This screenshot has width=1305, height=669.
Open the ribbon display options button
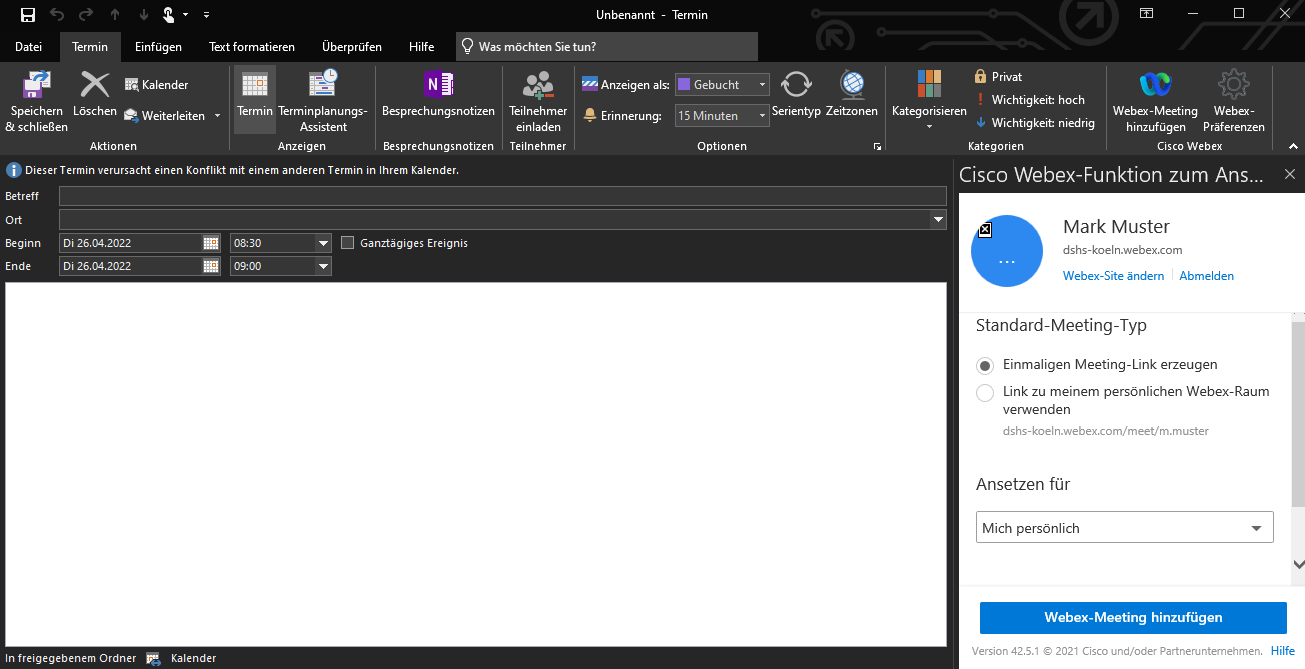pos(1146,14)
